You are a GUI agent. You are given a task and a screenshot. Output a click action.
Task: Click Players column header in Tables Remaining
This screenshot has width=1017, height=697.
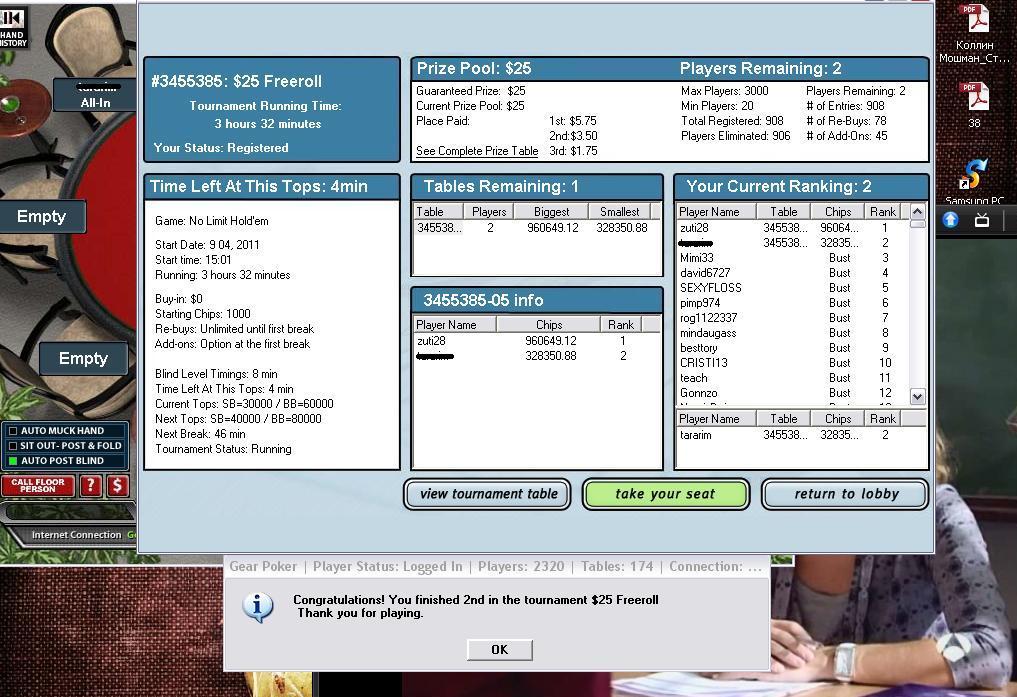[x=489, y=211]
